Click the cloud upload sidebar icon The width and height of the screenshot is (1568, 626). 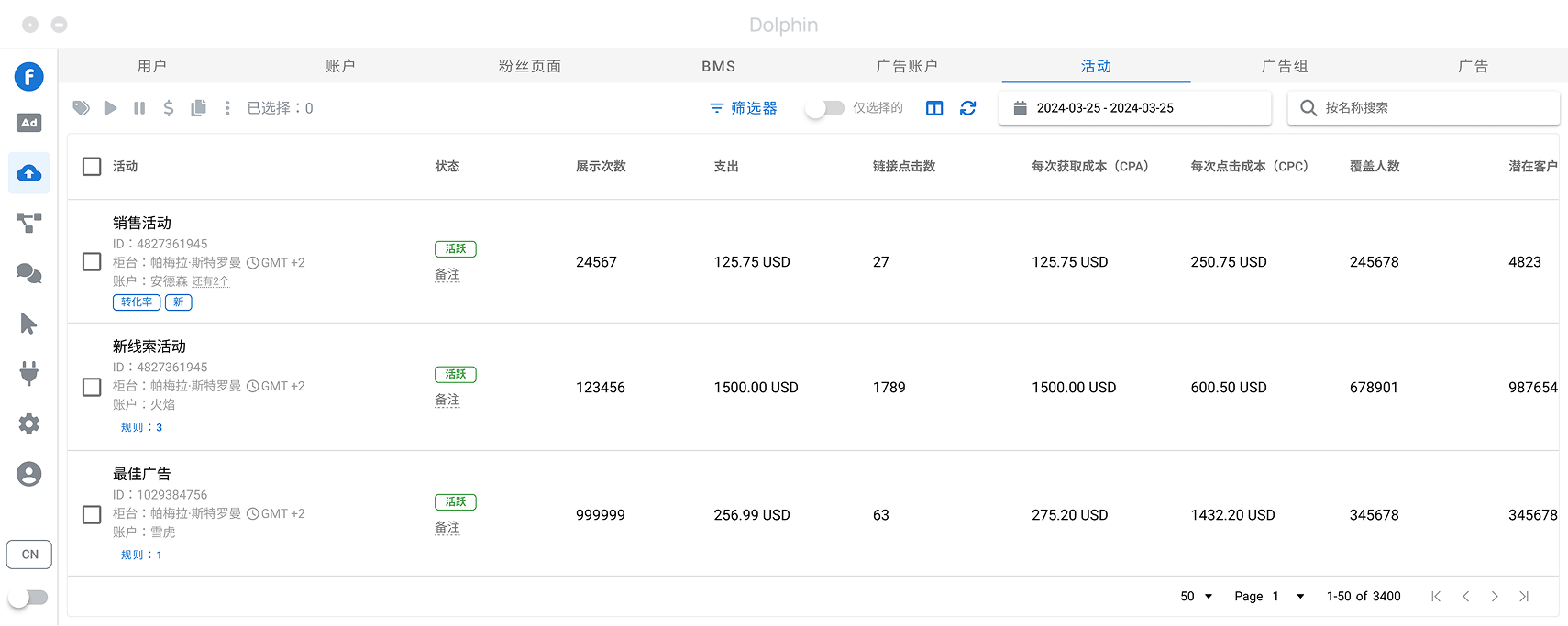[29, 173]
